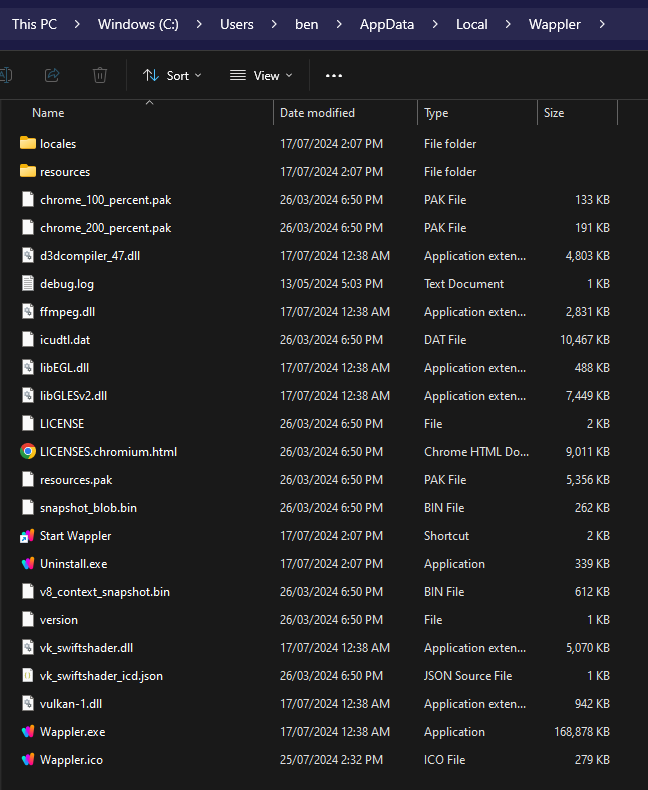
Task: Click the debug.log text document icon
Action: point(28,284)
